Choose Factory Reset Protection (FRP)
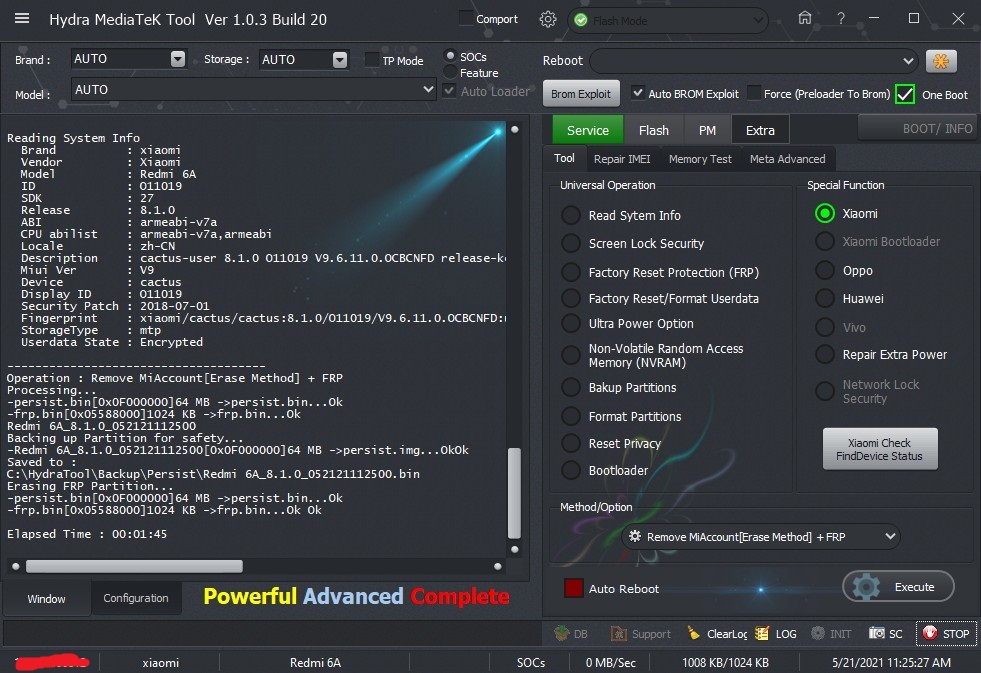This screenshot has width=981, height=673. (571, 272)
